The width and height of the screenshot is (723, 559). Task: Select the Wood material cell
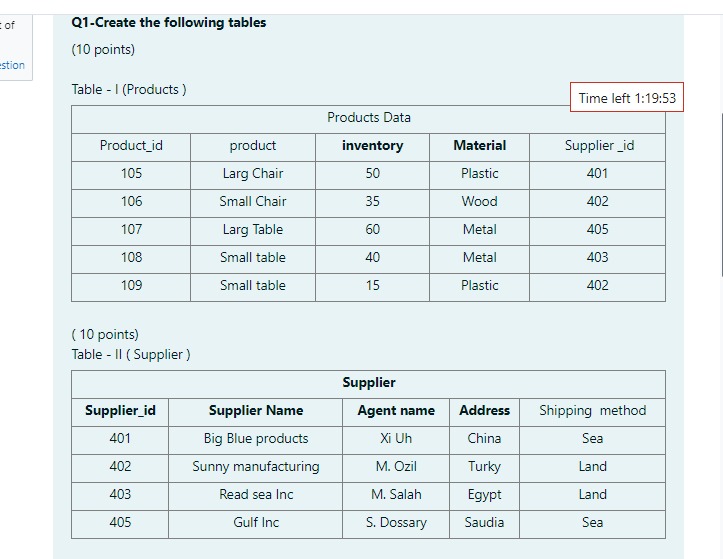click(479, 202)
